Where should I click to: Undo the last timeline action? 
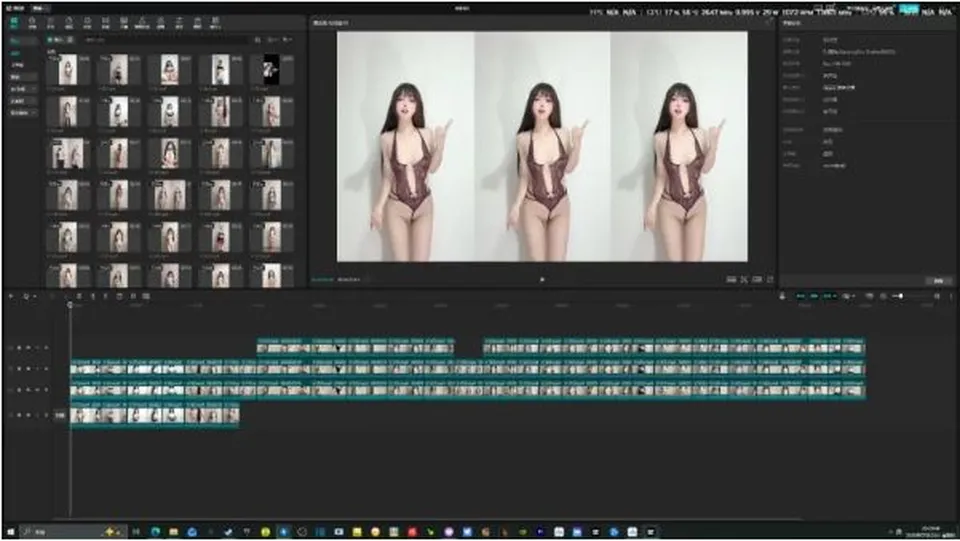click(51, 296)
